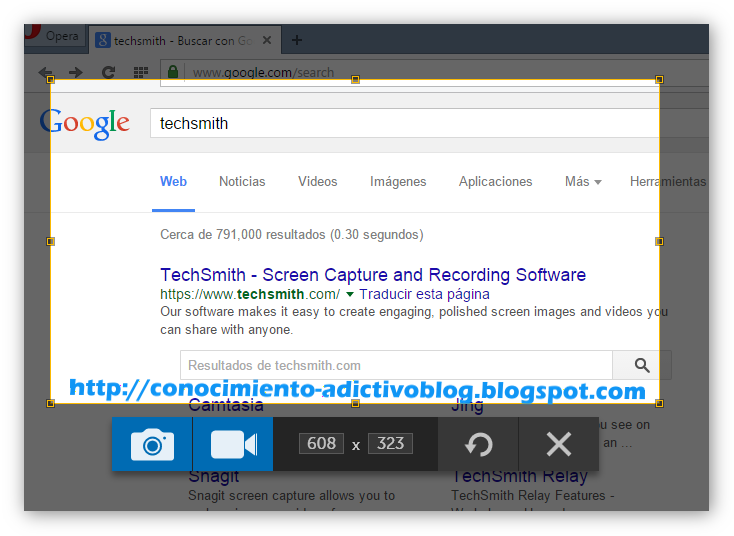Select bottom-right selection resize handle

coord(659,404)
